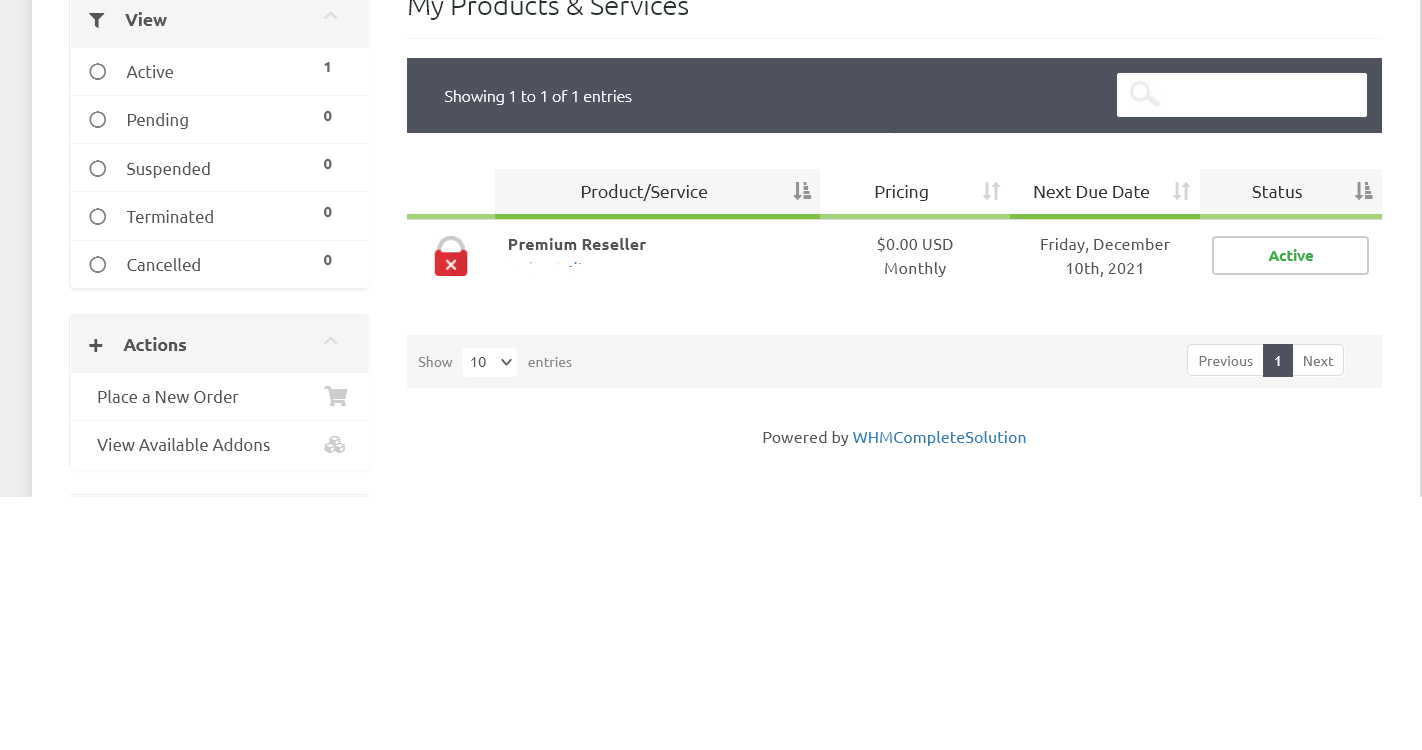
Task: Select the Active radio filter
Action: 98,72
